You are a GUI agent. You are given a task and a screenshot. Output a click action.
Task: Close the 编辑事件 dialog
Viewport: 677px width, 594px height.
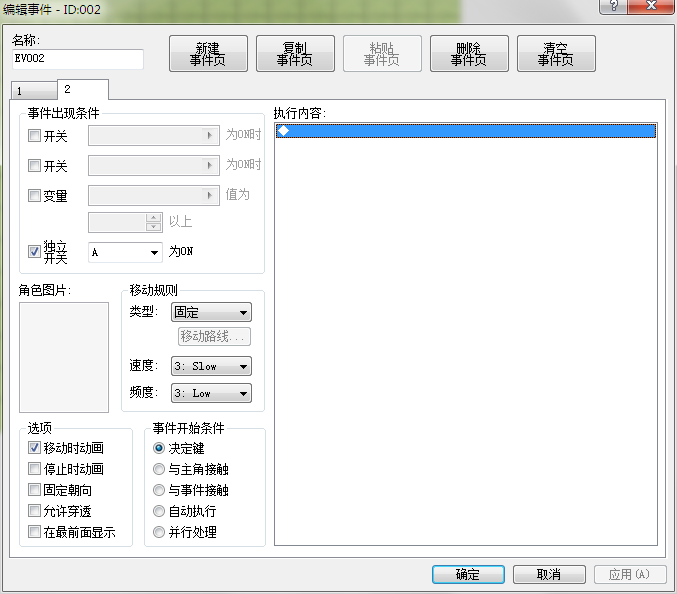coord(651,6)
